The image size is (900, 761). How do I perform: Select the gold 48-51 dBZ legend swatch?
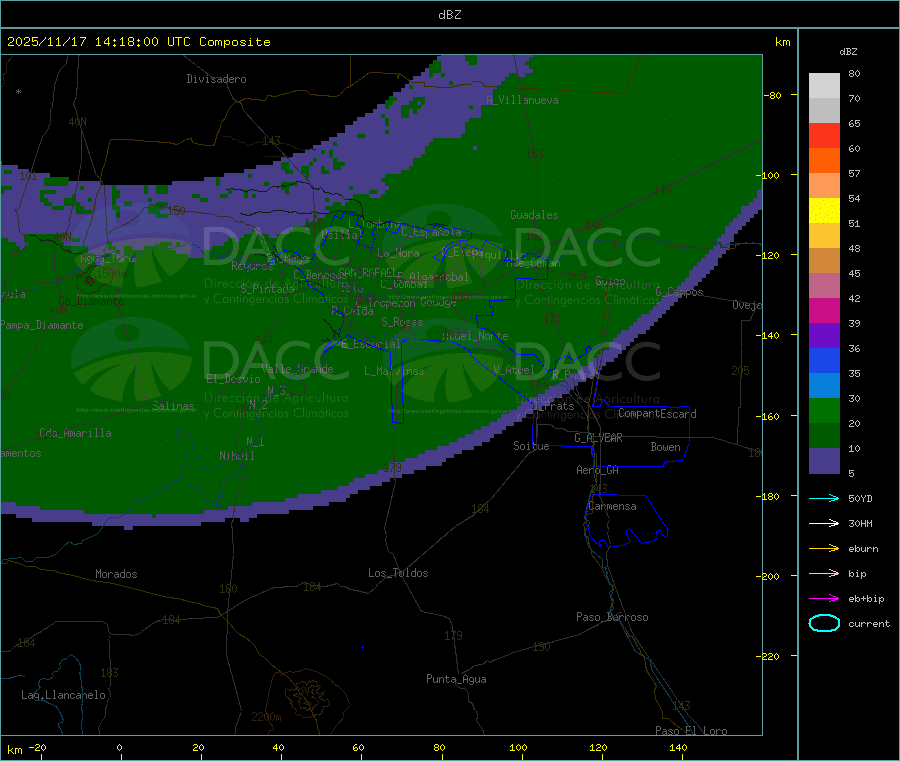(x=824, y=236)
